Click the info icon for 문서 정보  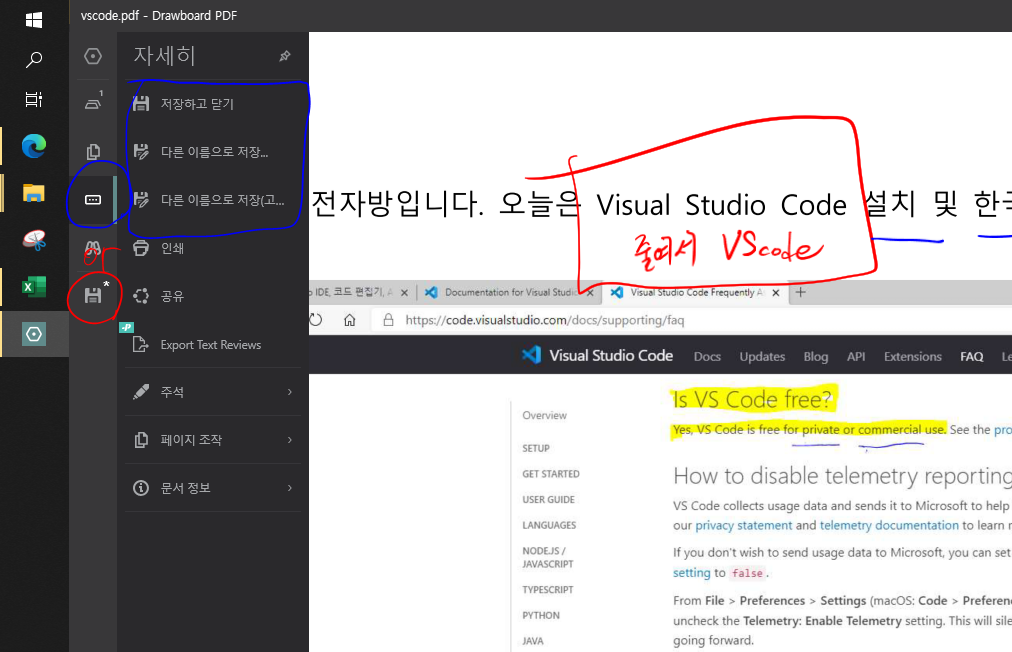[141, 488]
